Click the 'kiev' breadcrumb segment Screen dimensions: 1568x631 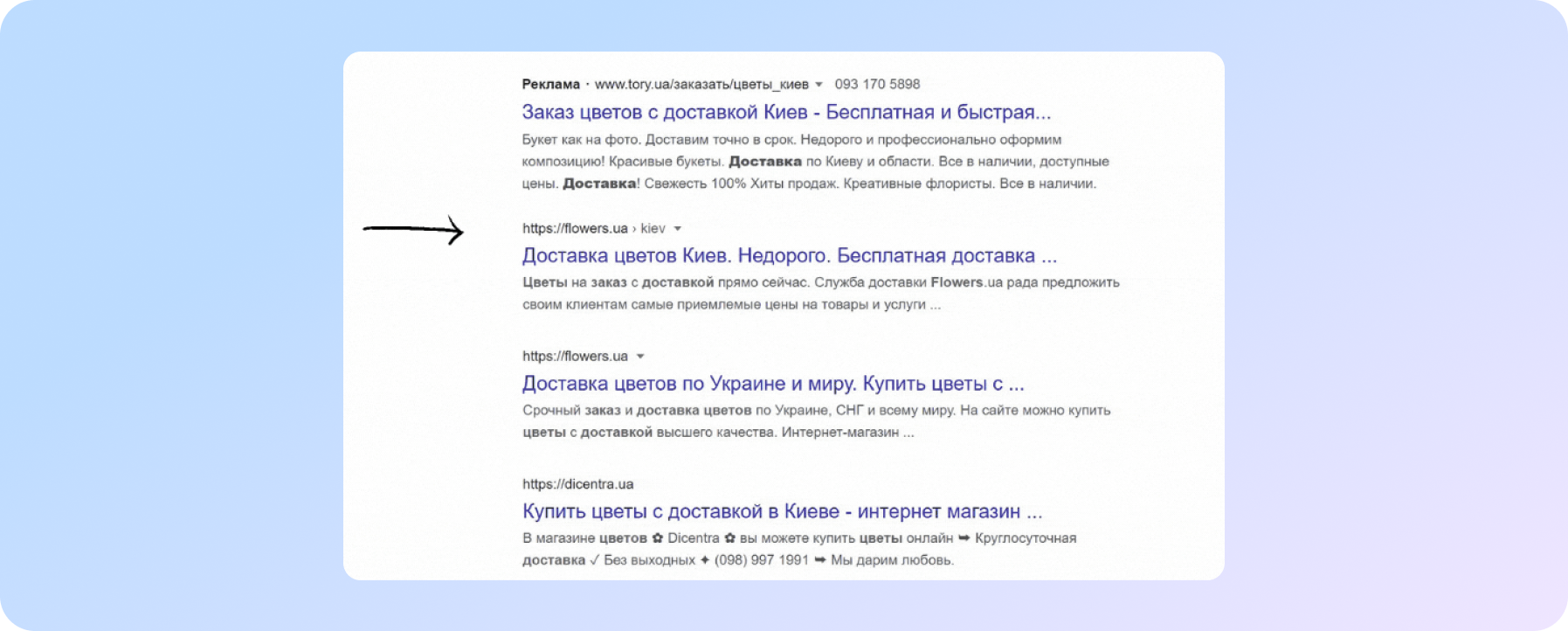[653, 228]
